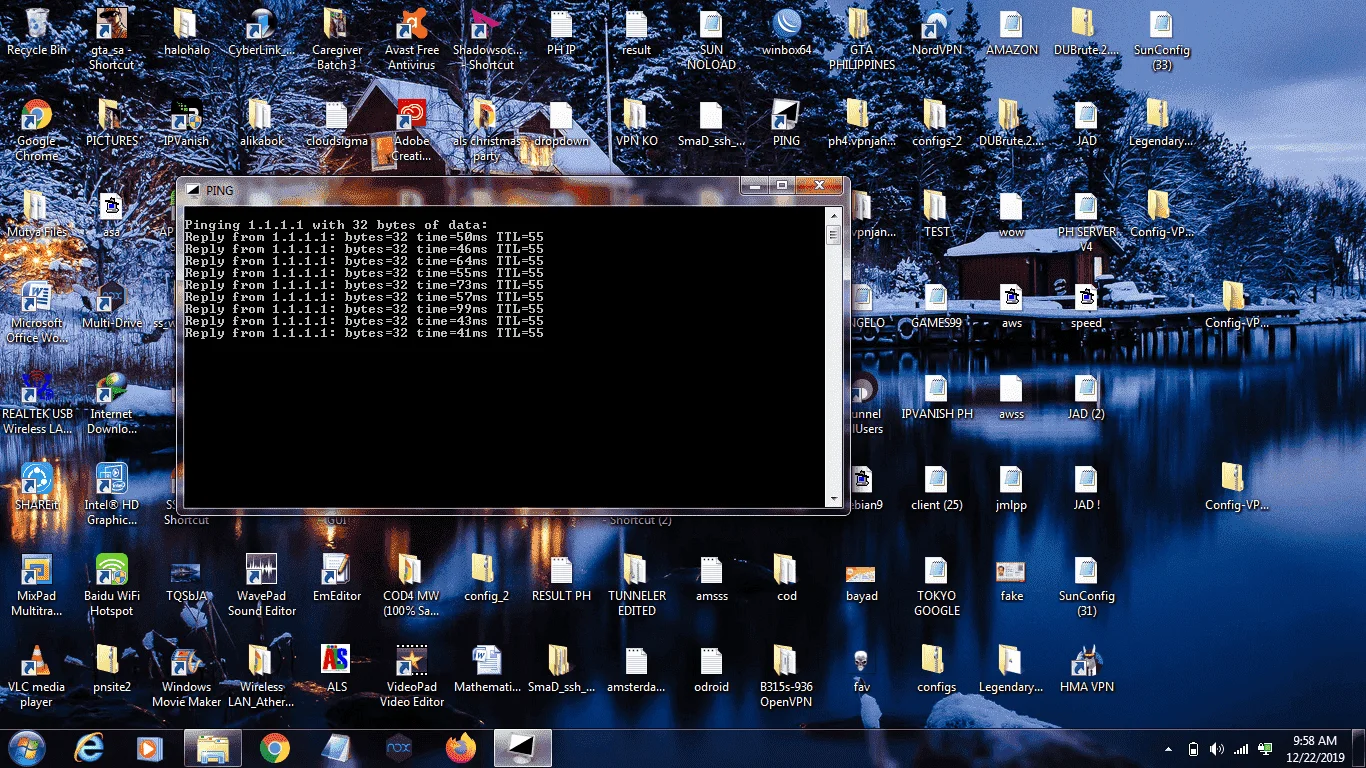Image resolution: width=1366 pixels, height=768 pixels.
Task: Launch VideoPad Video Editor icon
Action: coord(412,677)
